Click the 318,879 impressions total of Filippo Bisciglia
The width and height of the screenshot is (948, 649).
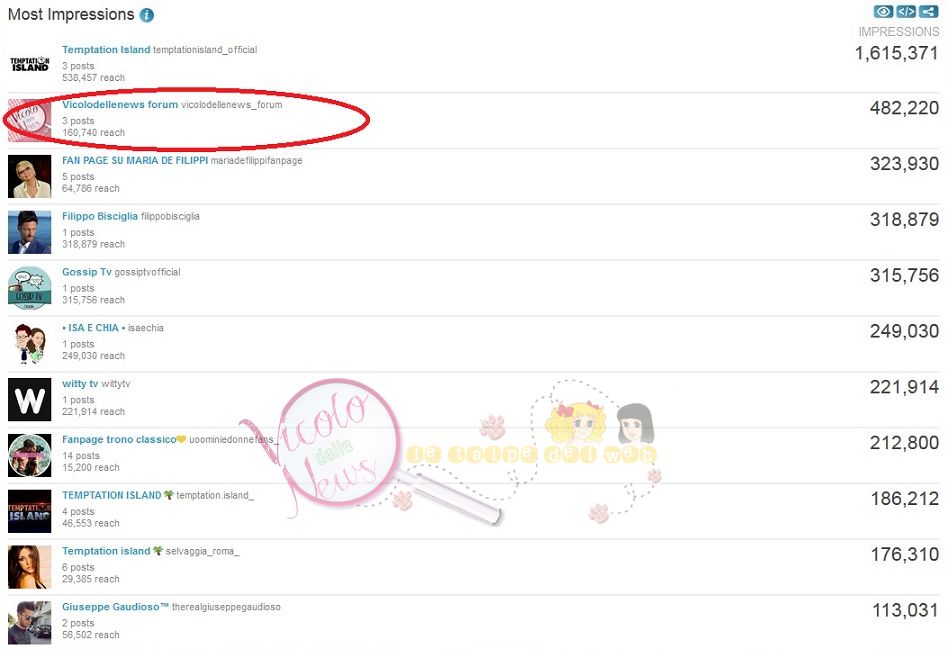[904, 220]
